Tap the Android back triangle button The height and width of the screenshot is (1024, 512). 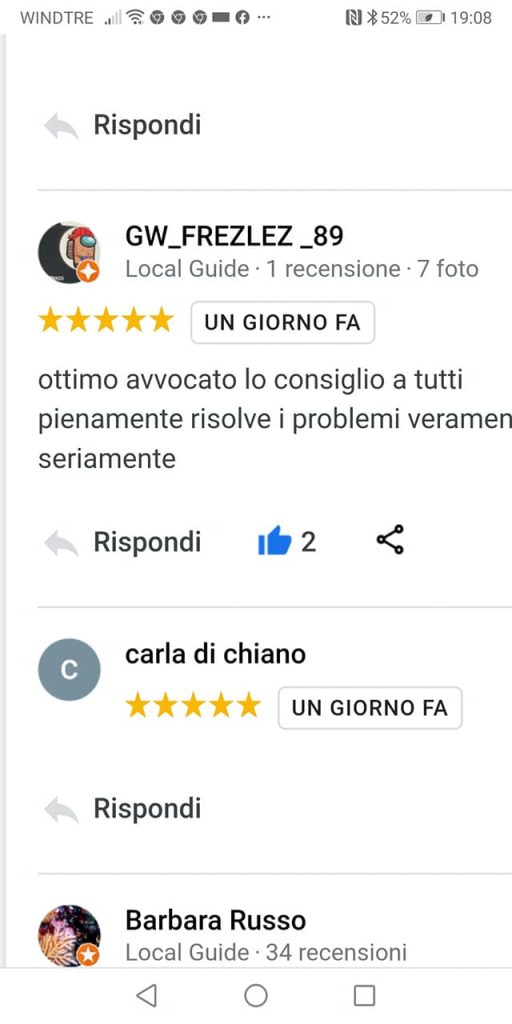pos(147,995)
